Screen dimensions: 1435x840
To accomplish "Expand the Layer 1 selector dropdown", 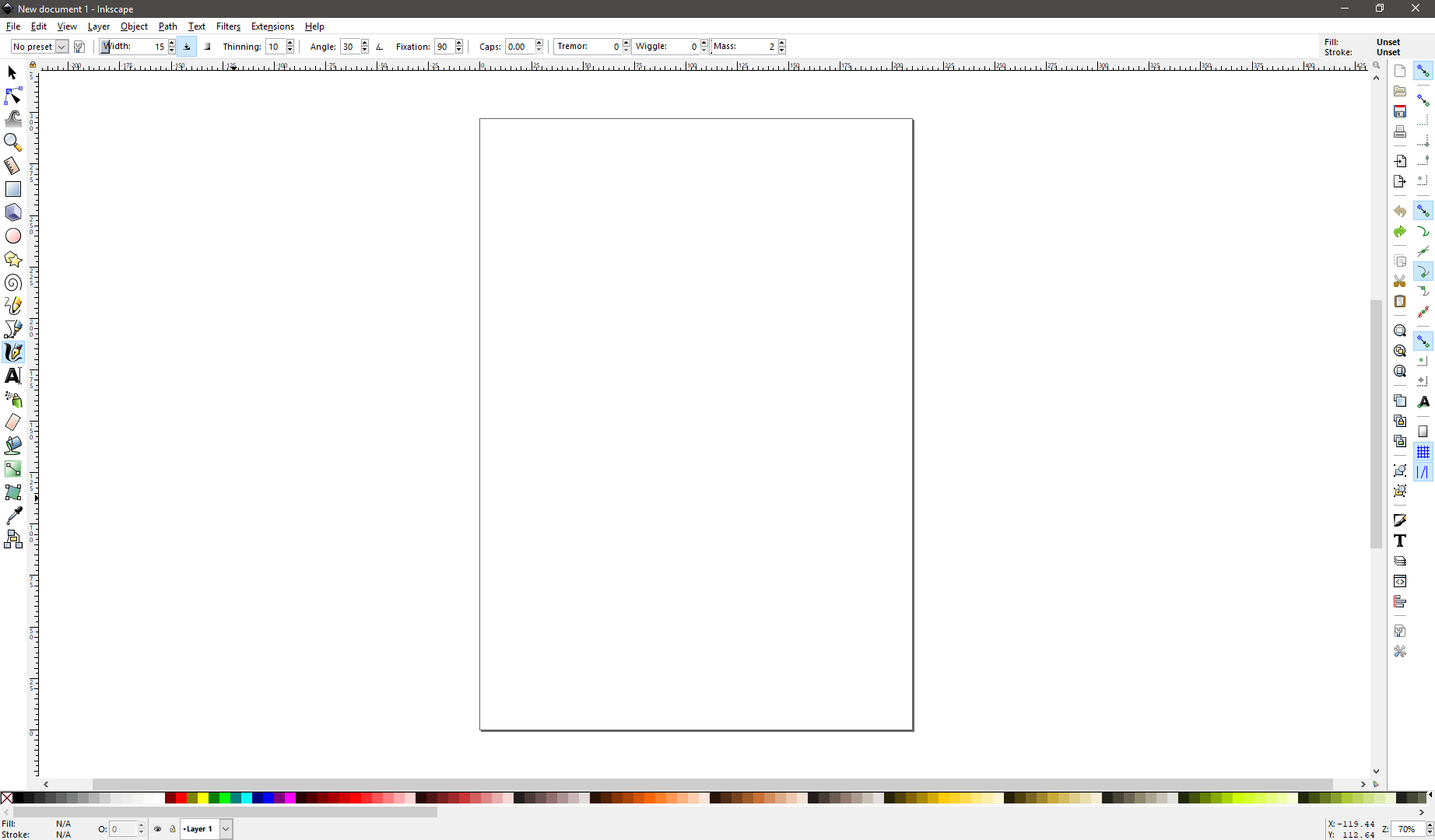I will pos(226,829).
